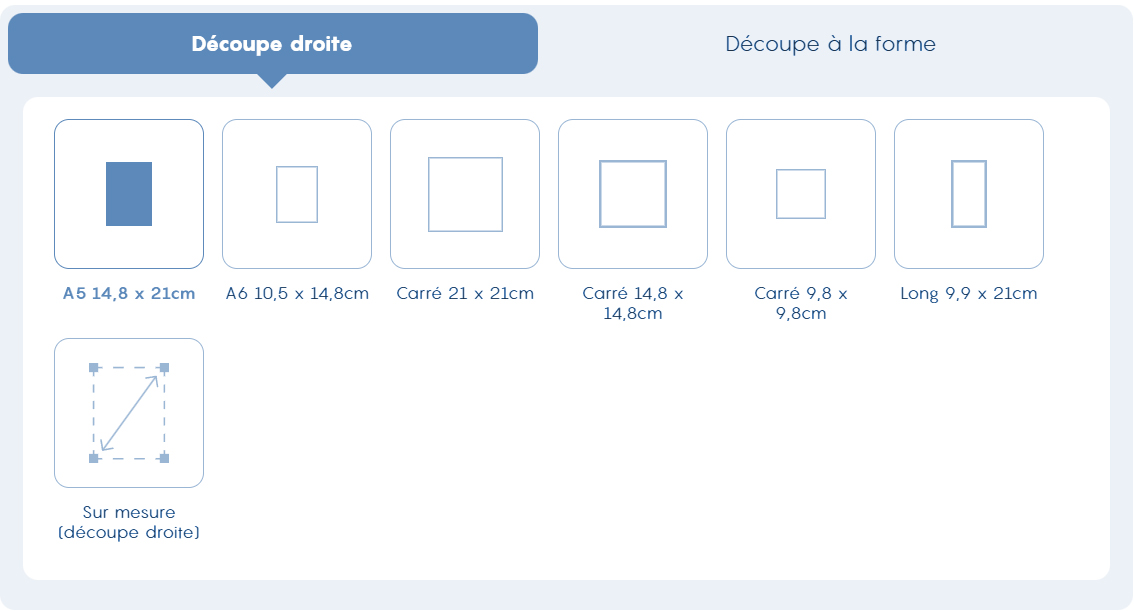Click the 'A6 10,5 x 14,8cm' label

click(x=297, y=293)
